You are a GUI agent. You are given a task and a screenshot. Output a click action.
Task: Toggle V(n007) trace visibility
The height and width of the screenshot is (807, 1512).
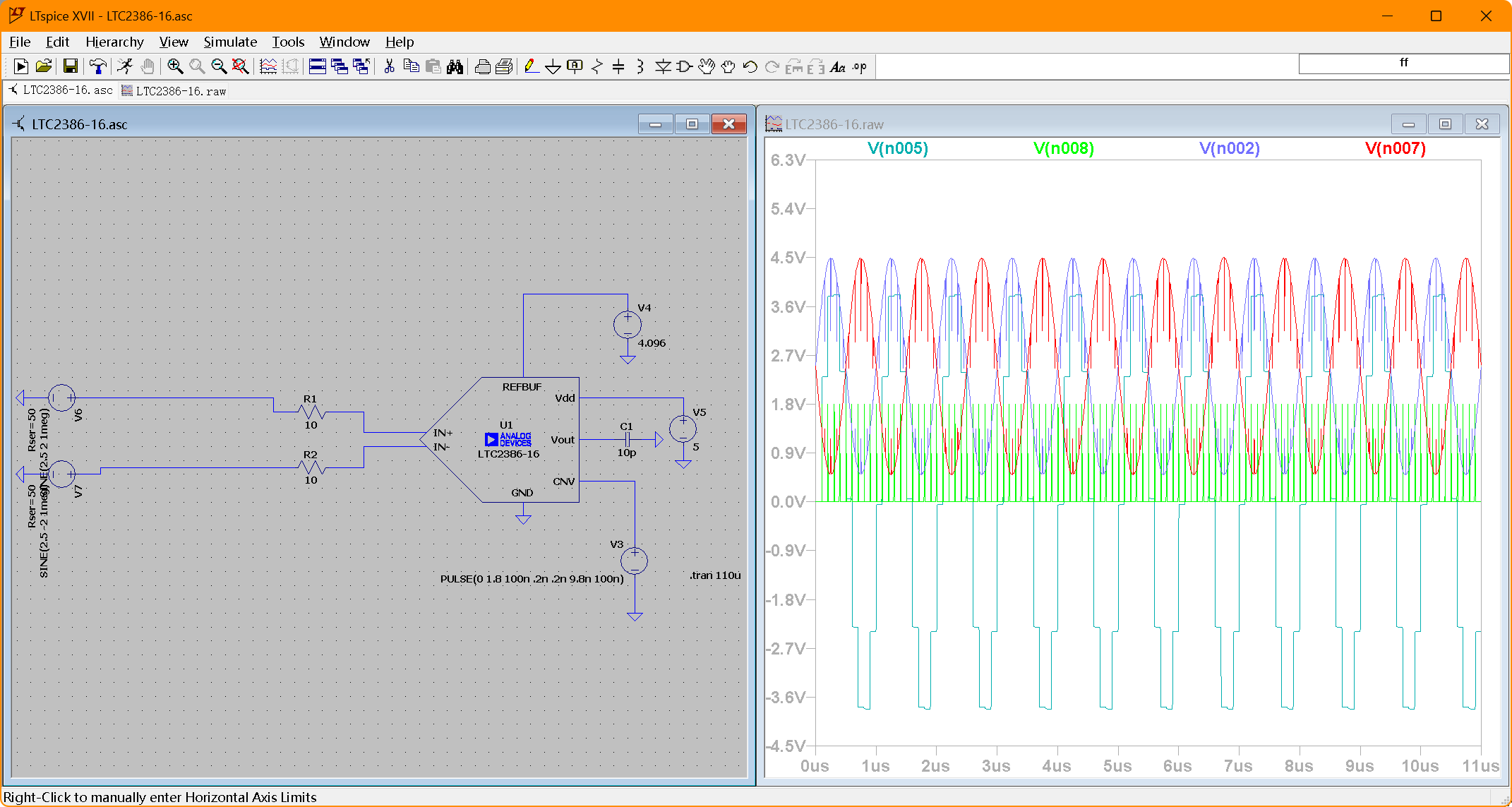click(1392, 148)
